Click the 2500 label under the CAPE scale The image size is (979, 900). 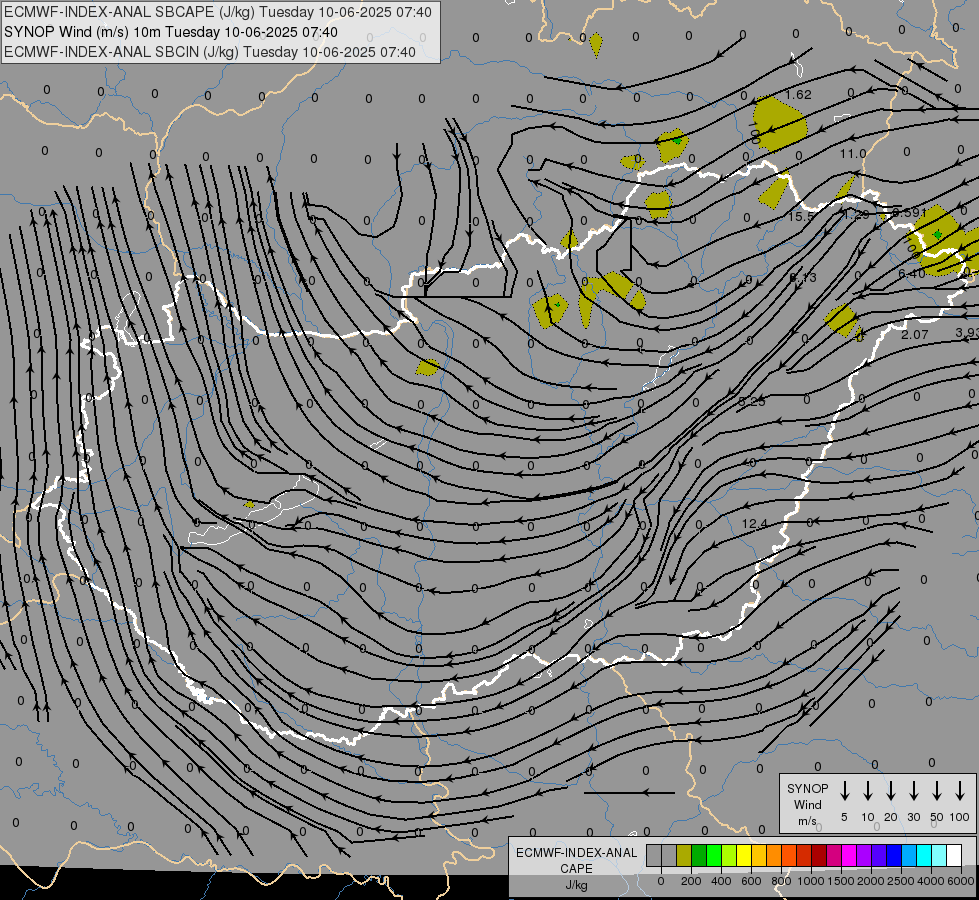pos(901,881)
